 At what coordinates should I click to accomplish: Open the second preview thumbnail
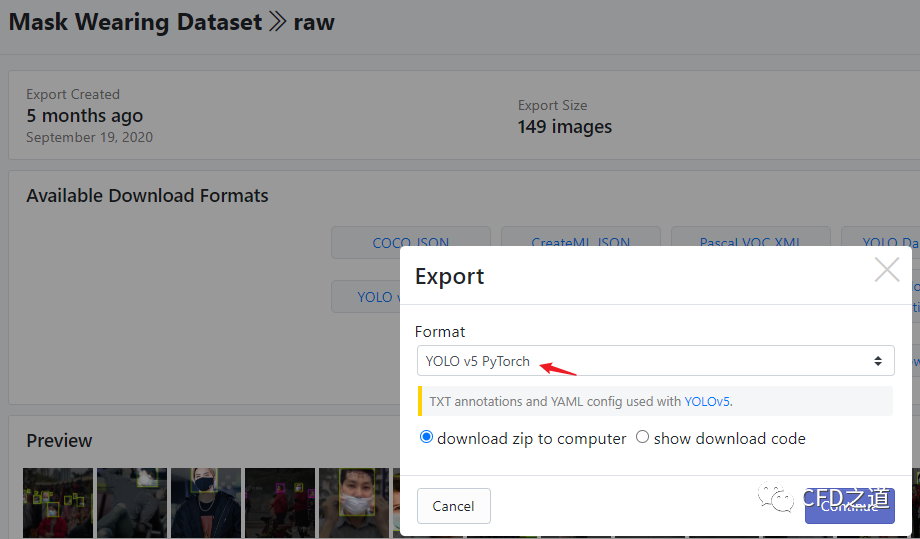pyautogui.click(x=131, y=503)
